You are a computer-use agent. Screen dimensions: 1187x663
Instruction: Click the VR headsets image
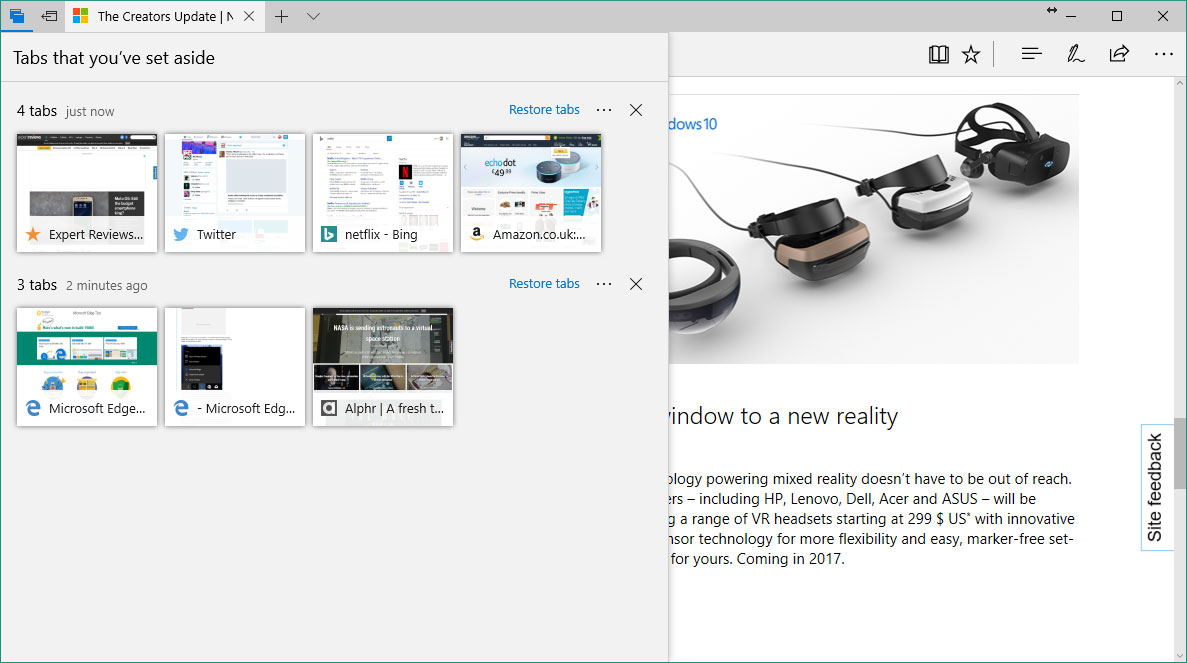click(874, 229)
